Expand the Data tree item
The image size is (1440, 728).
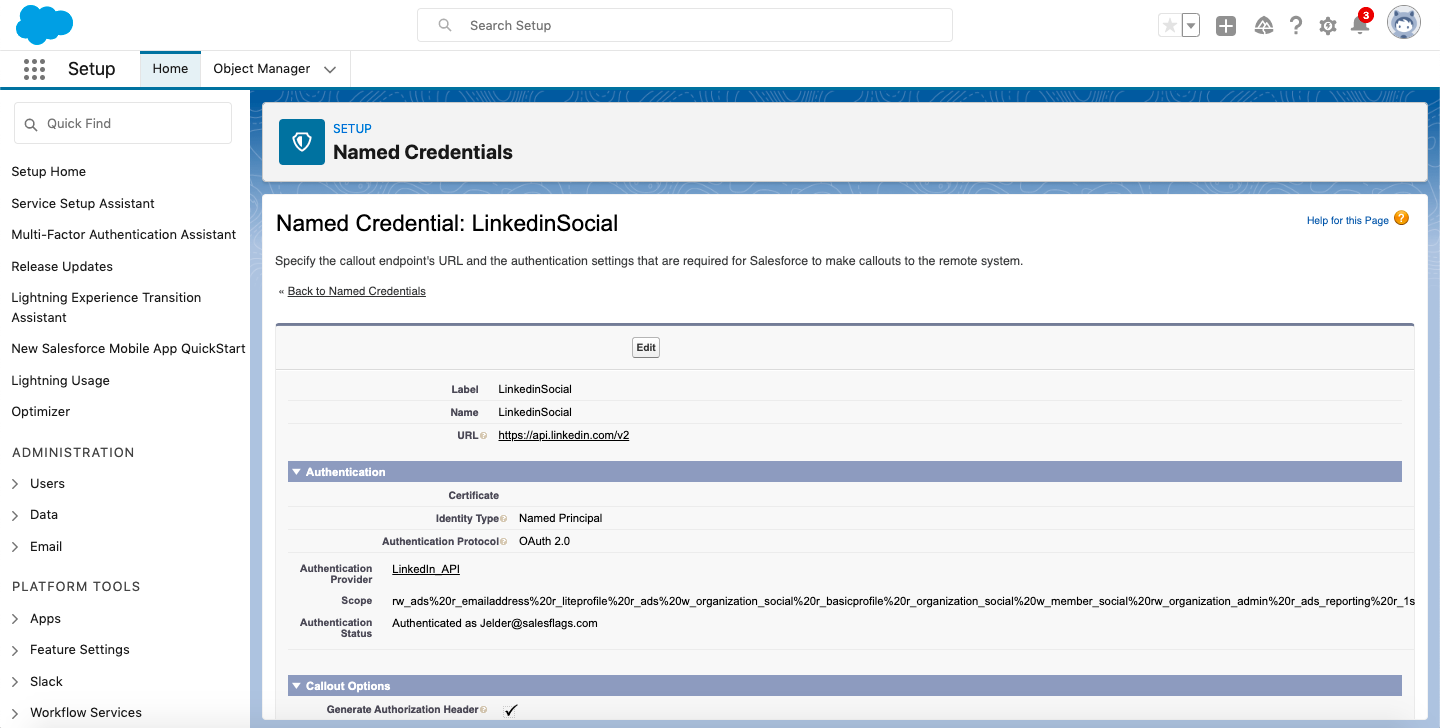15,515
